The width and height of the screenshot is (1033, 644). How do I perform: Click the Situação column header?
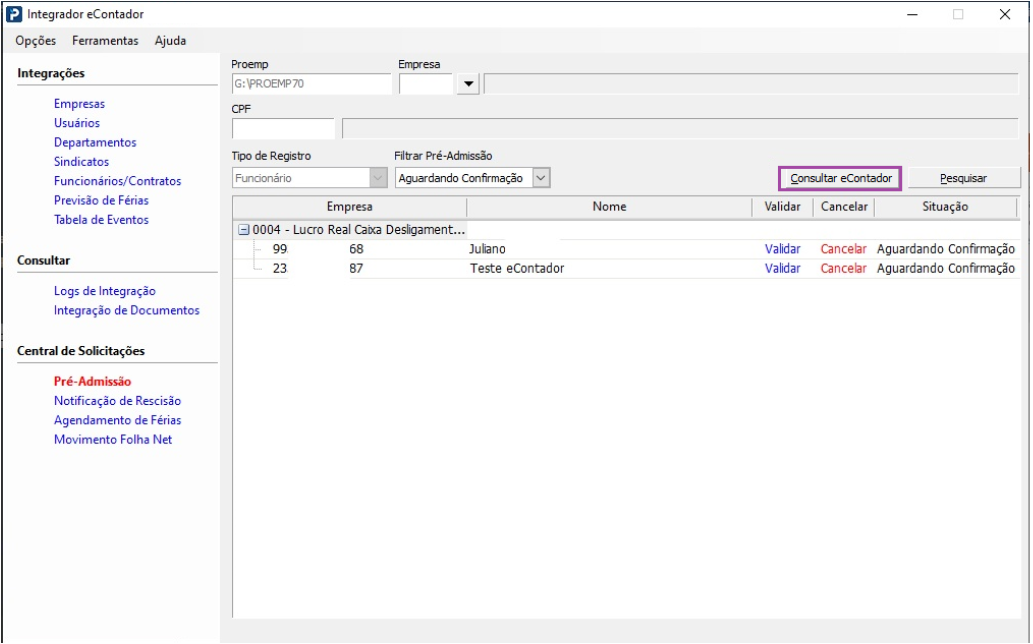click(945, 207)
